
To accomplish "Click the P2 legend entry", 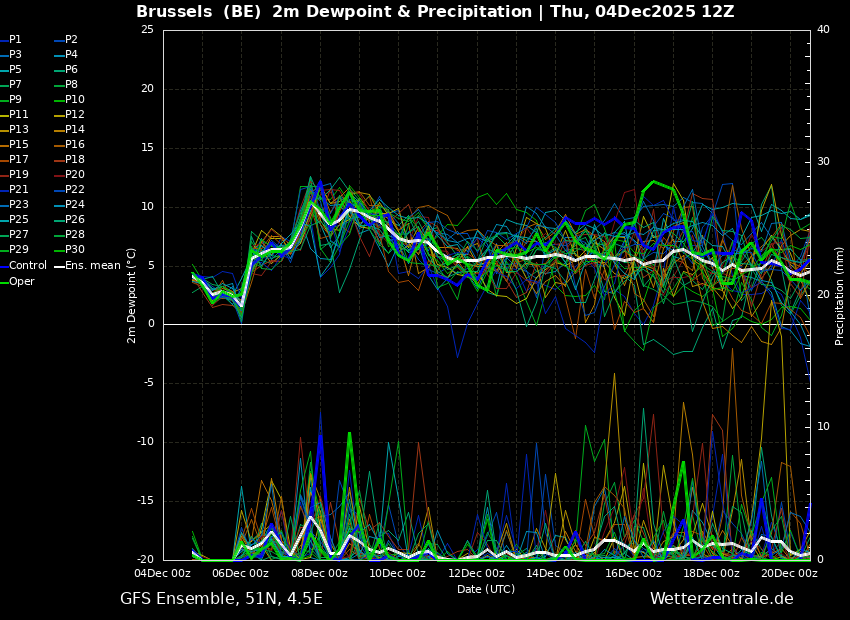I will (x=71, y=40).
